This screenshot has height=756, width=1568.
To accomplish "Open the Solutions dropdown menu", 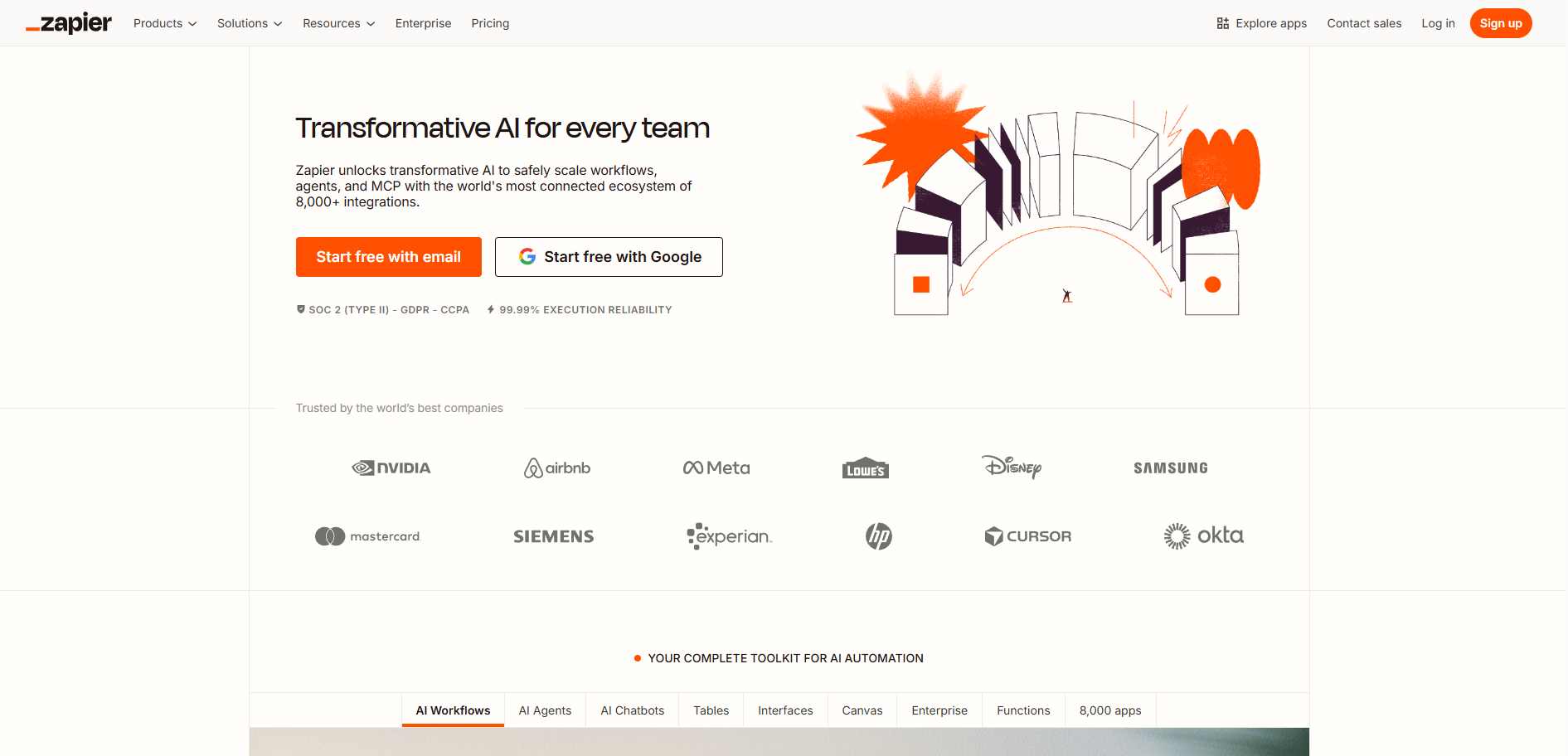I will [250, 23].
